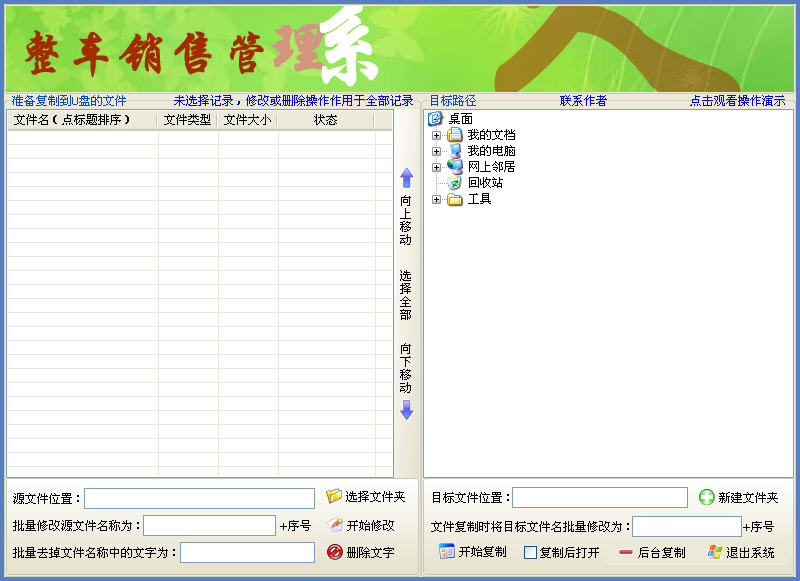The image size is (800, 581).
Task: Select the 我的电脑 tree item label
Action: 491,150
